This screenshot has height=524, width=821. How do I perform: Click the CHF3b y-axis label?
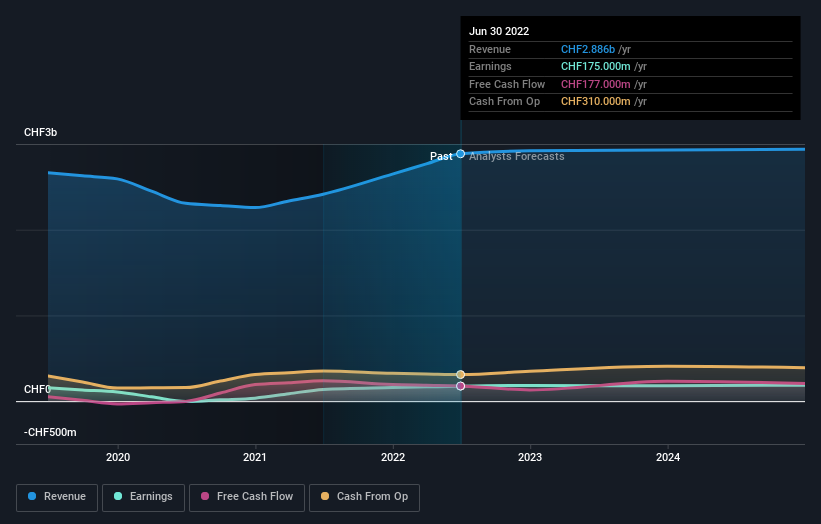click(40, 132)
